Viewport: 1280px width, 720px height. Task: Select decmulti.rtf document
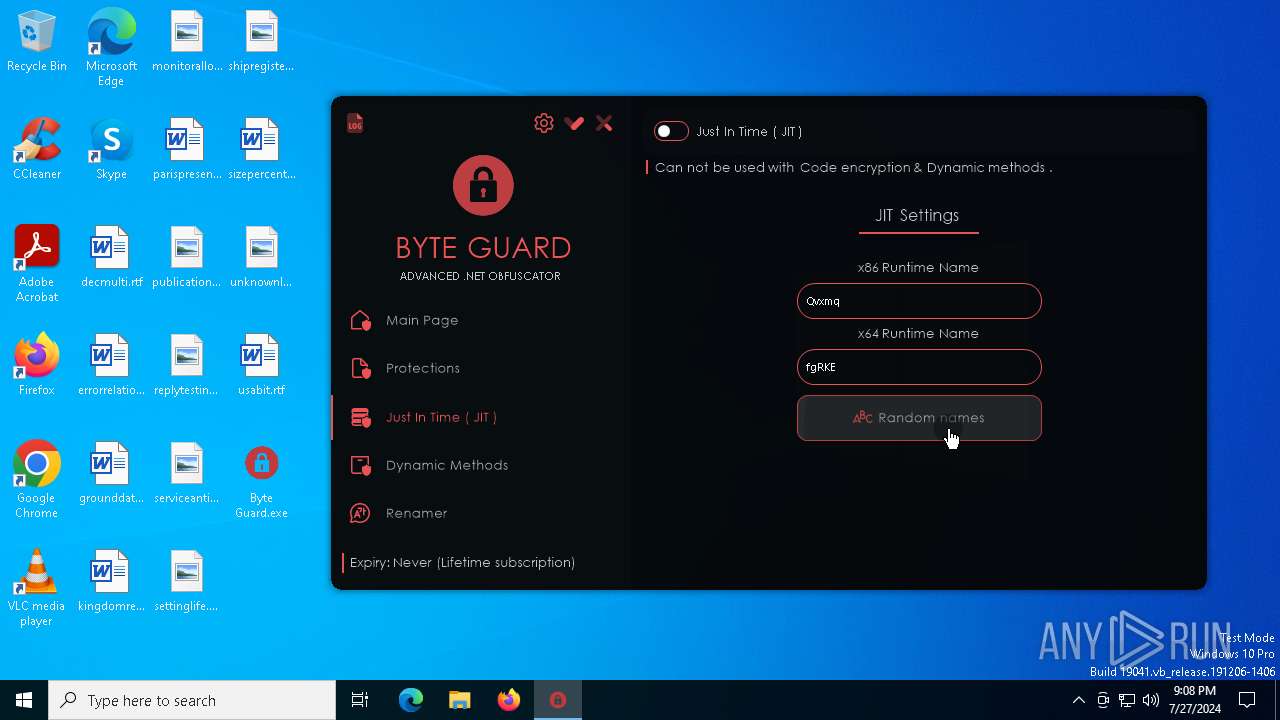(x=111, y=258)
